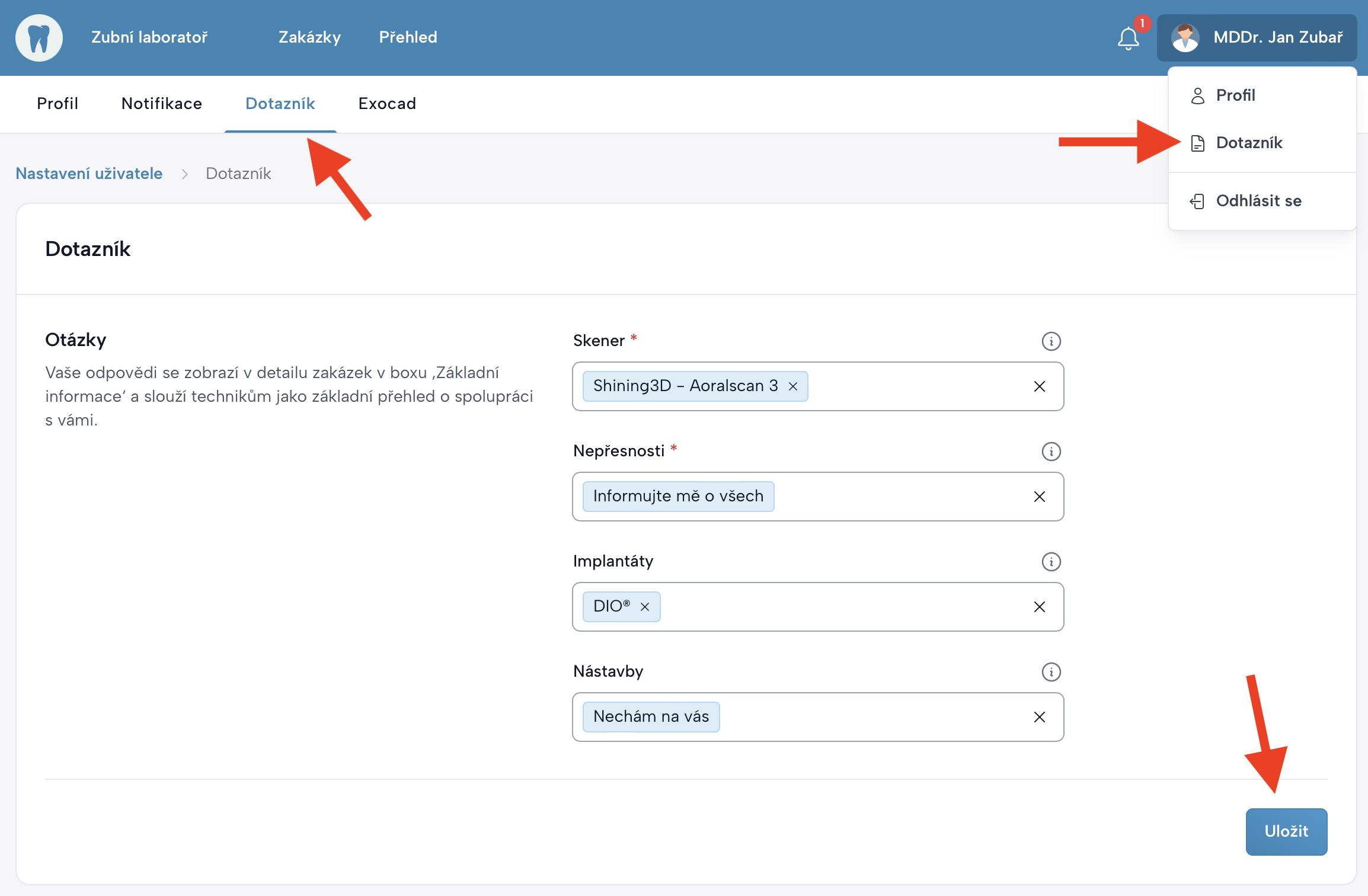Click the tooth logo icon
This screenshot has width=1368, height=896.
[39, 38]
